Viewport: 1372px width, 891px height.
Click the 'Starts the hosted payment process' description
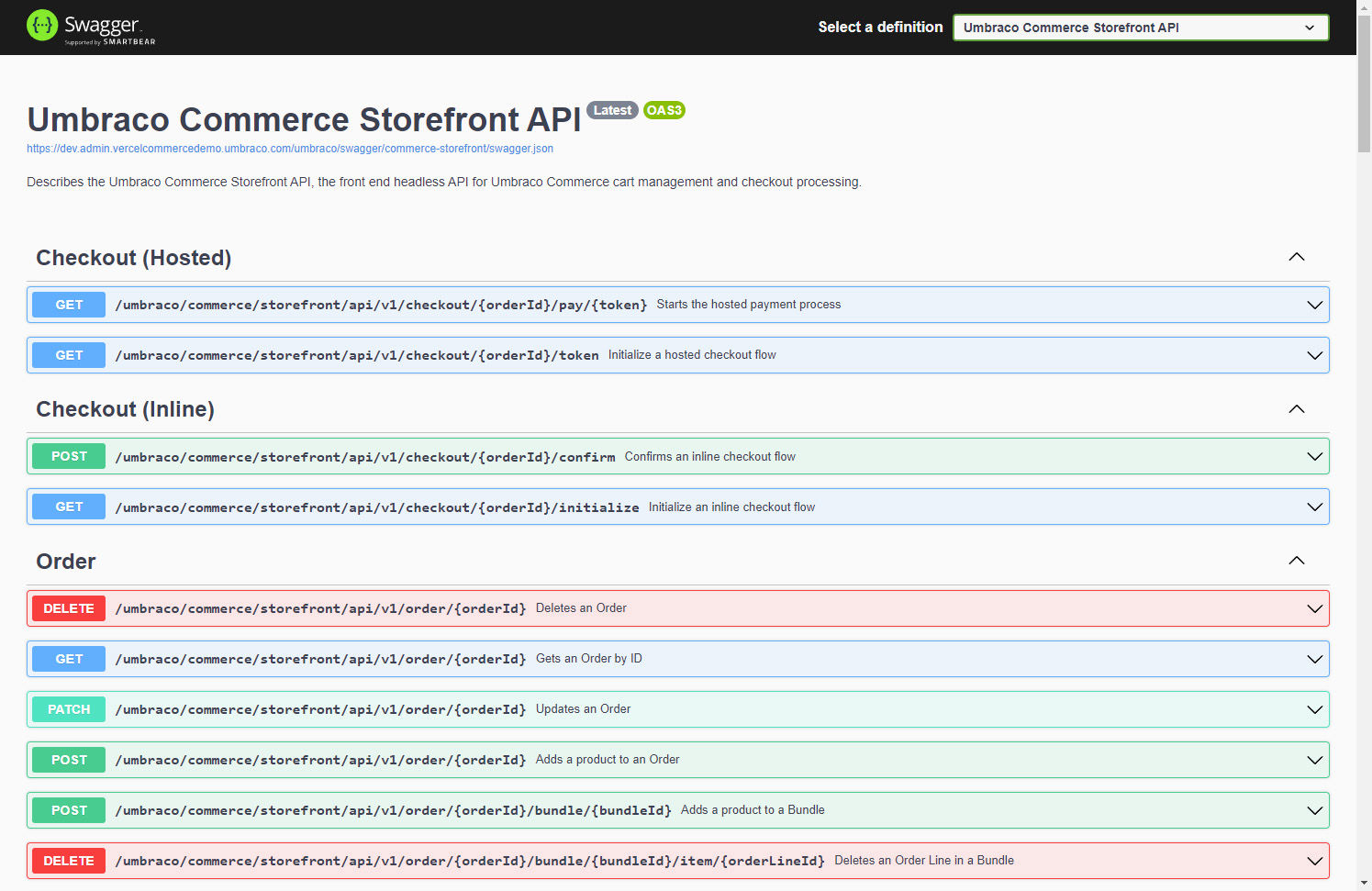749,305
